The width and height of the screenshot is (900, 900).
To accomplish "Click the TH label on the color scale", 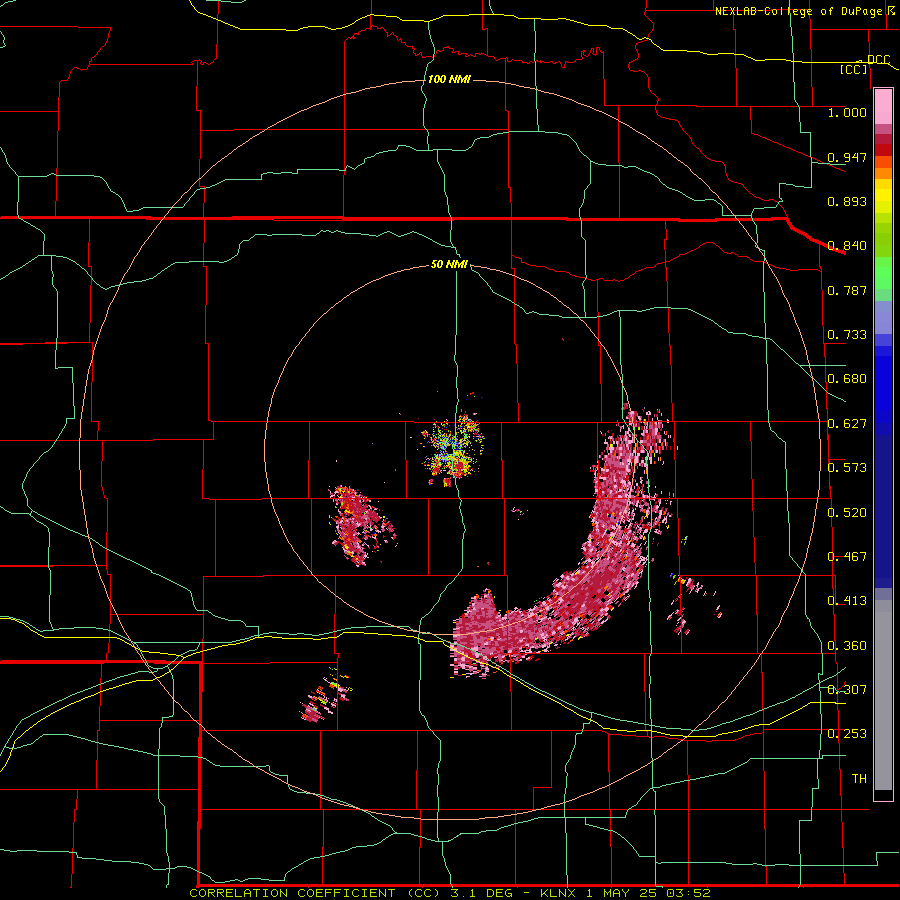I will (859, 779).
